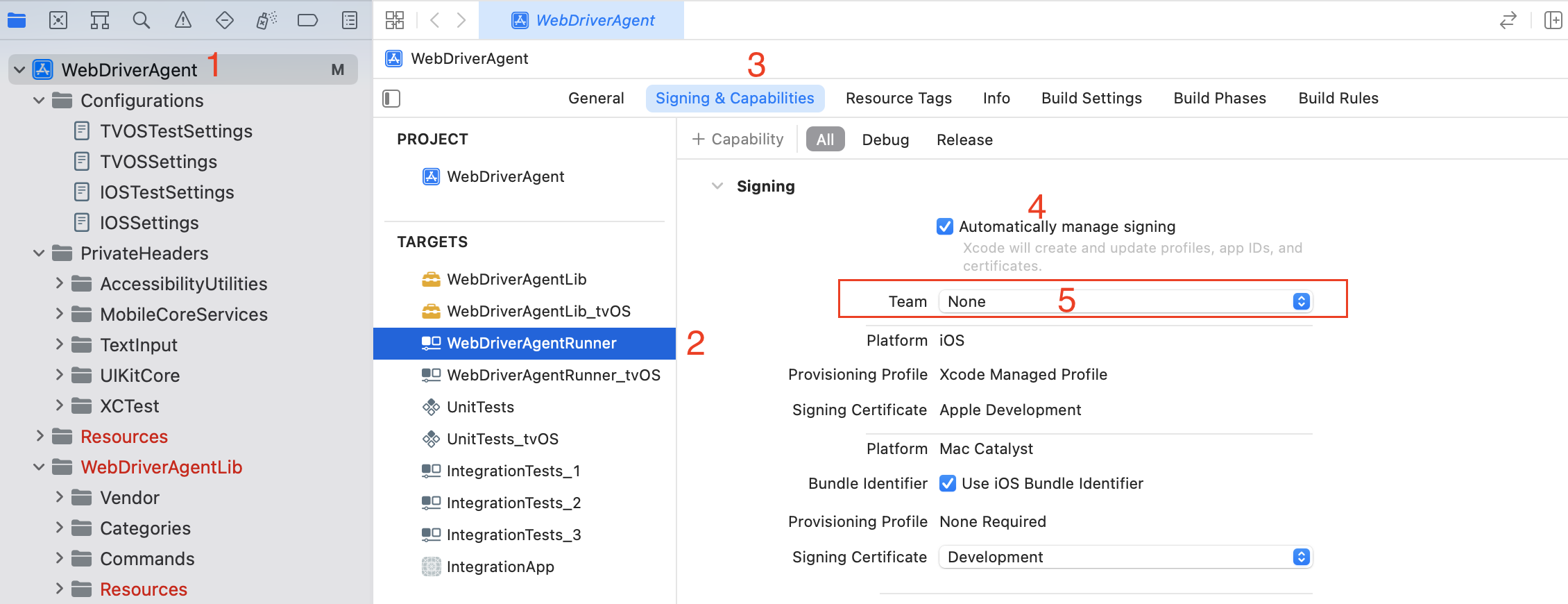Image resolution: width=1568 pixels, height=604 pixels.
Task: Open the related items grid icon
Action: 395,20
